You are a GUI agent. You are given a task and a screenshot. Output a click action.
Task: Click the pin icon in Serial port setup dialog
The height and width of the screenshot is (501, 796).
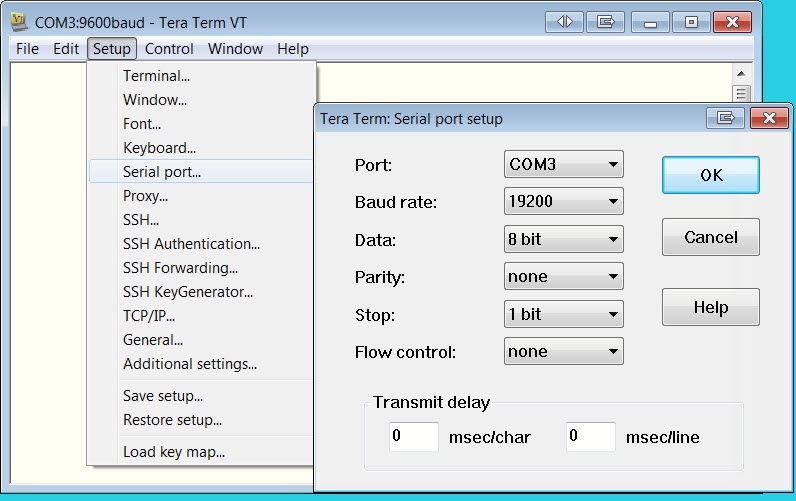[724, 119]
